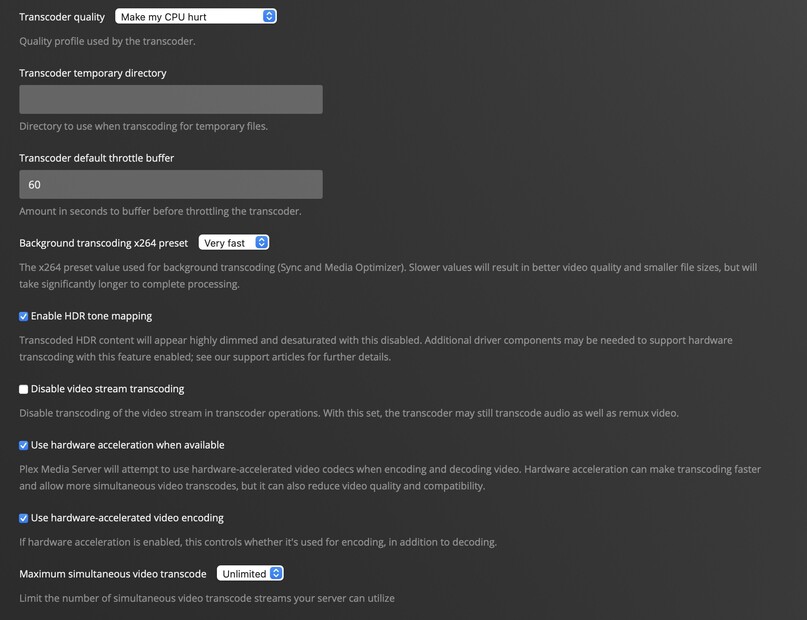
Task: Click the Transcoder quality label
Action: click(62, 17)
